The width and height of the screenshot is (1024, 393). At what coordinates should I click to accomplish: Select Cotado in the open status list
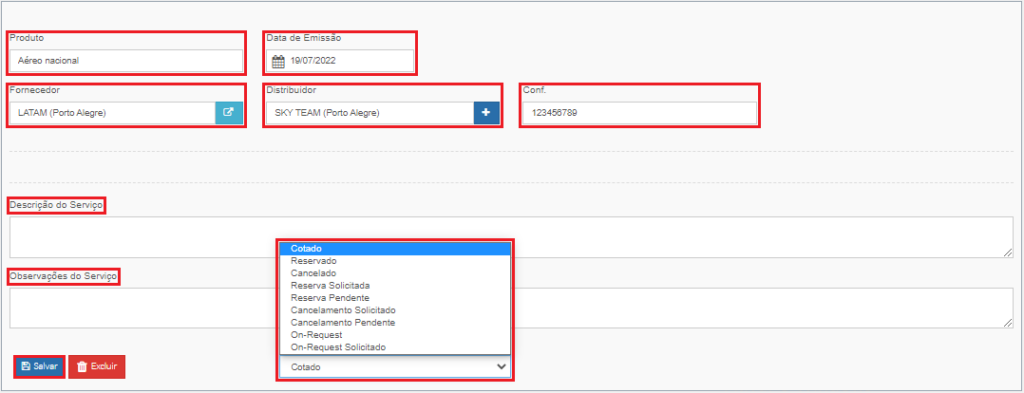tap(395, 248)
